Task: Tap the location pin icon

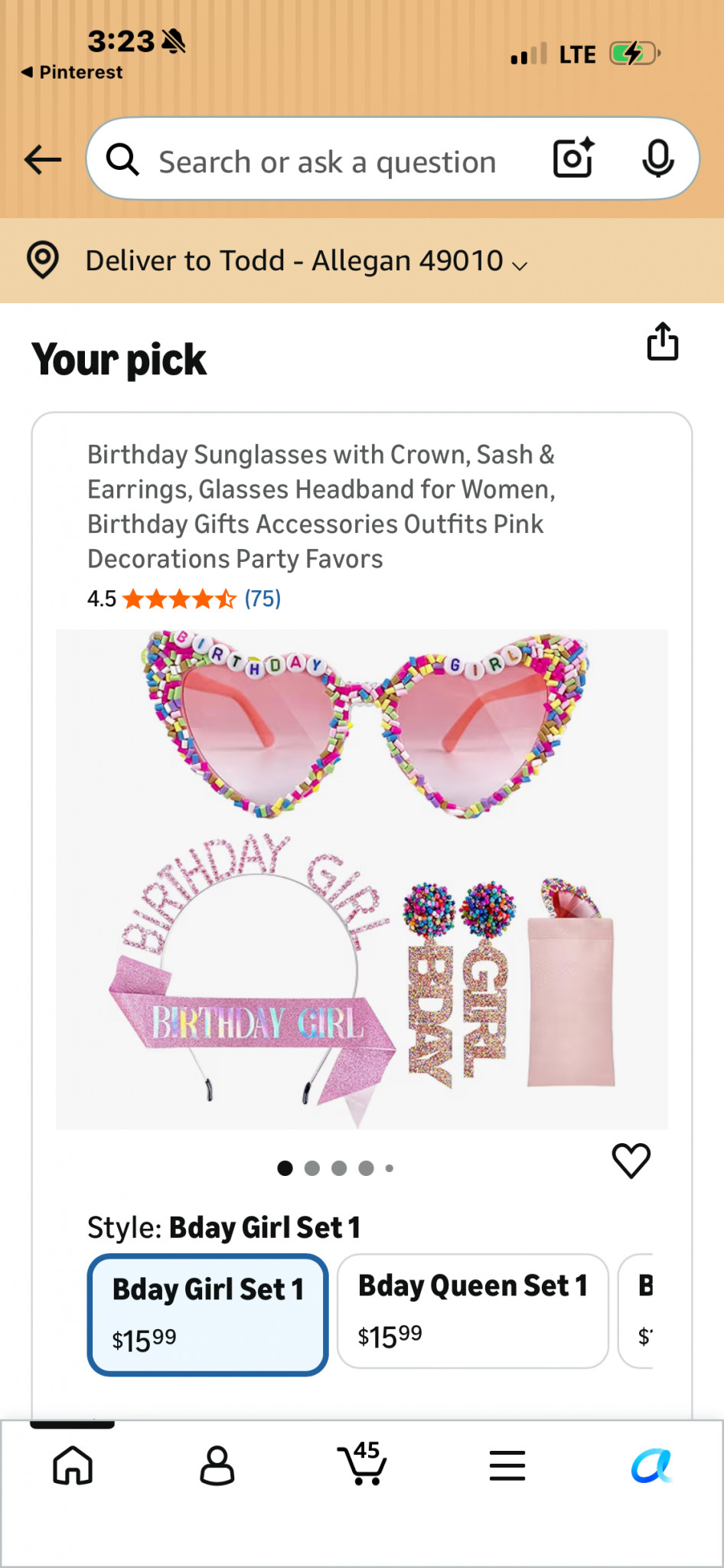Action: [x=43, y=260]
